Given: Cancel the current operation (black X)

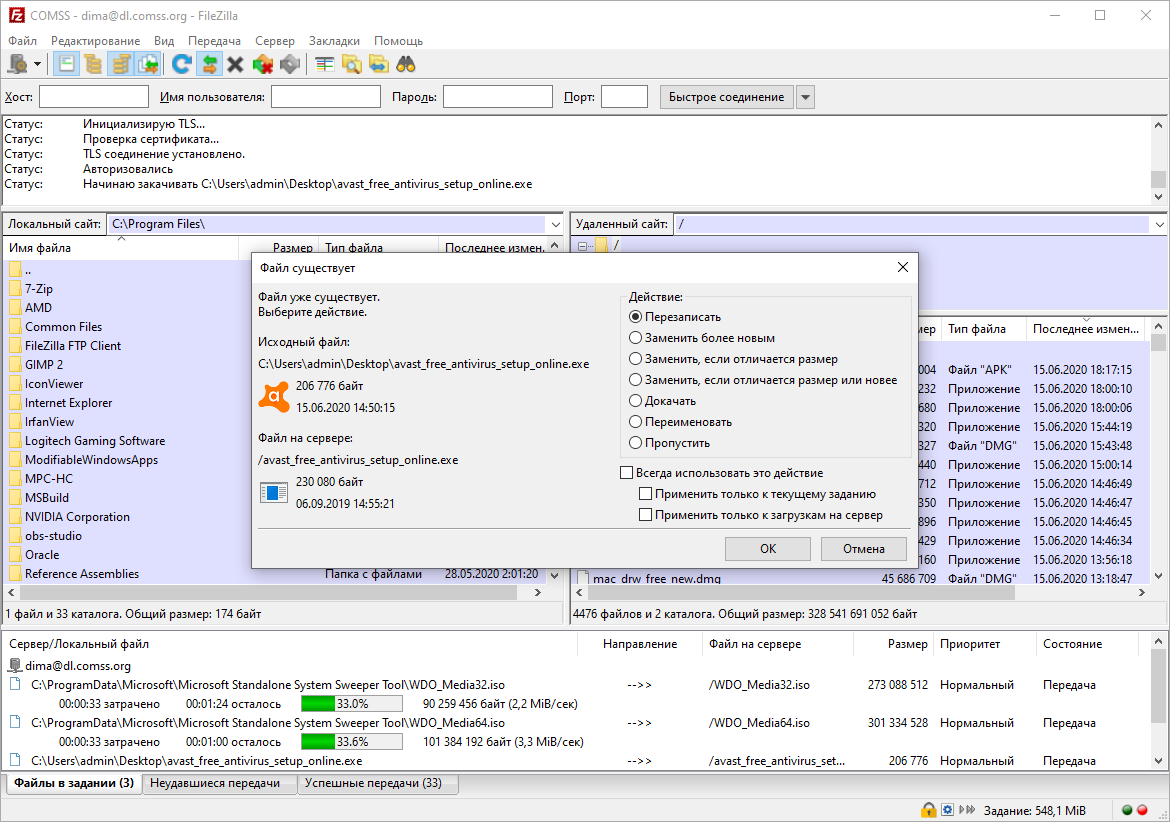Looking at the screenshot, I should (236, 65).
